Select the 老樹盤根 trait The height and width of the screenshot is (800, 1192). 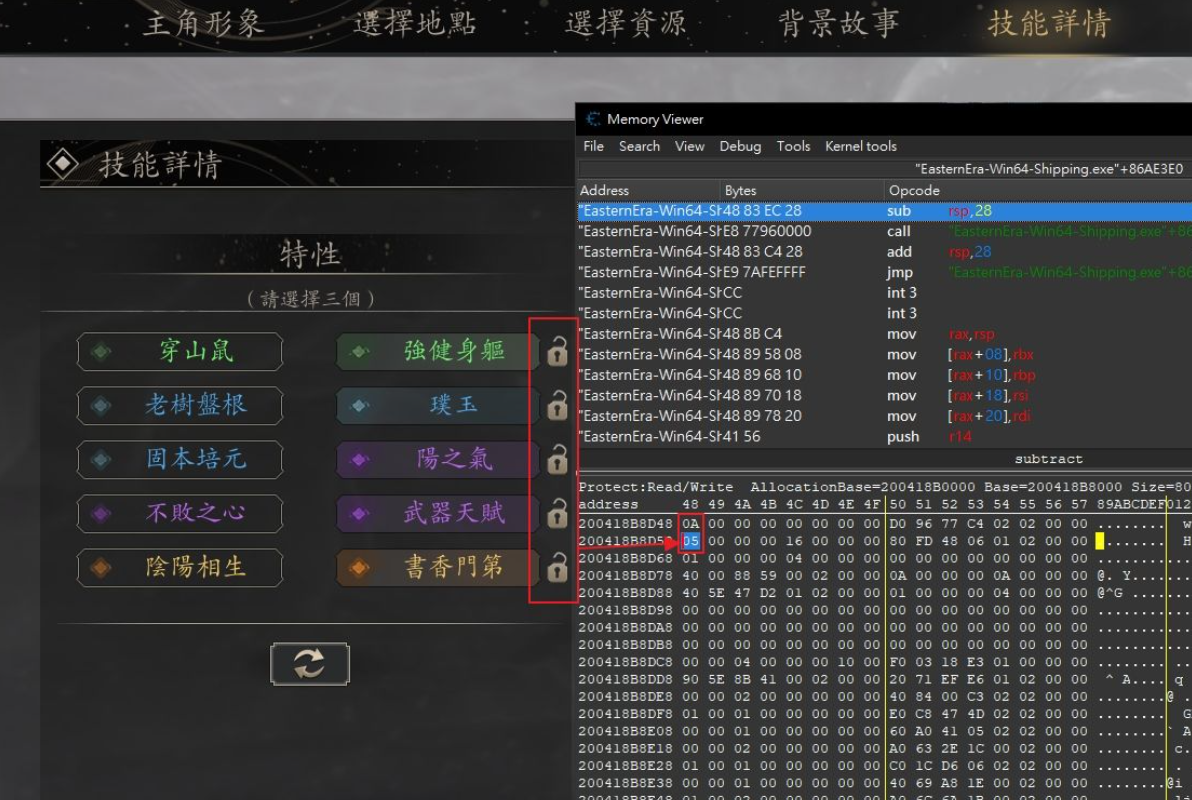pyautogui.click(x=180, y=405)
